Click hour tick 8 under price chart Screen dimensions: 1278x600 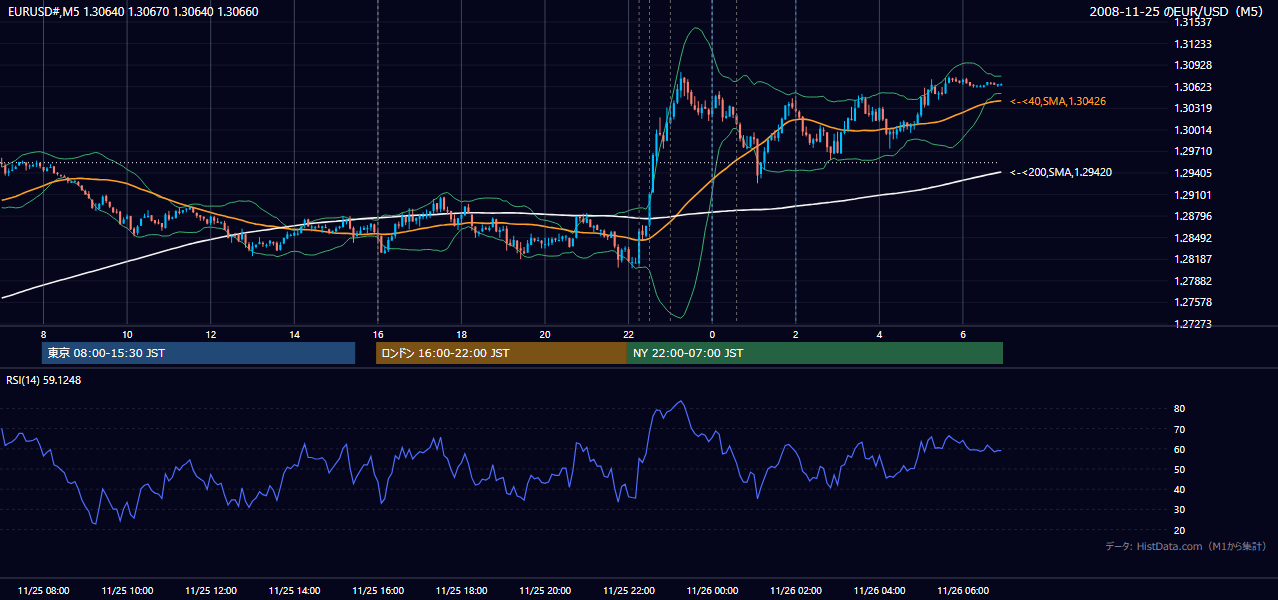coord(44,334)
